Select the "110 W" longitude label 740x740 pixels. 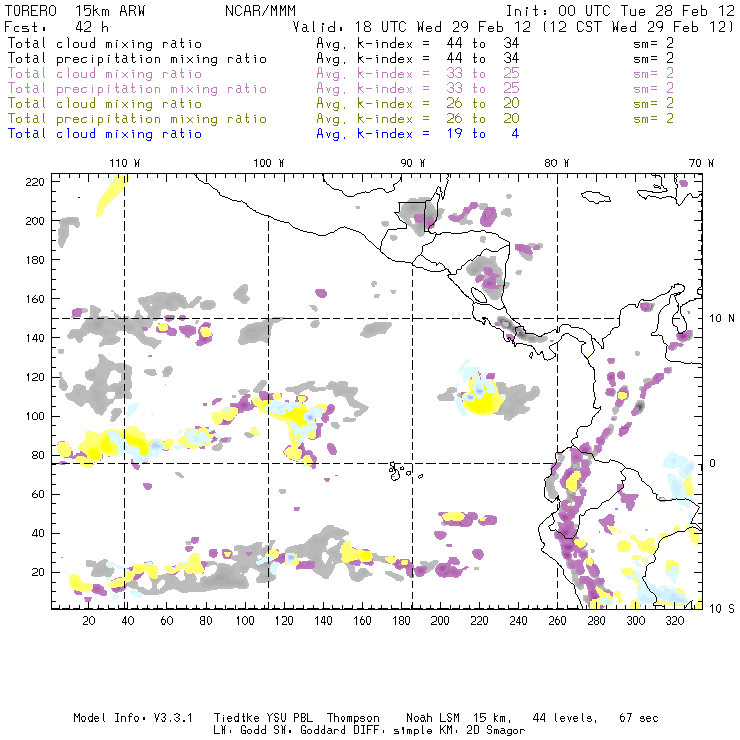pos(125,163)
